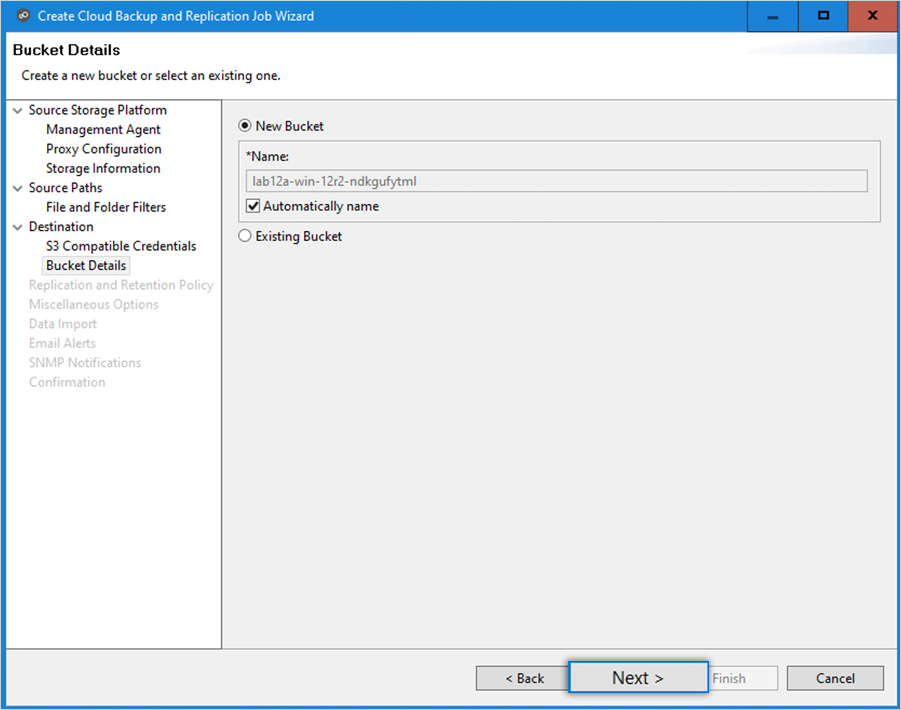Open File and Folder Filters step

[x=106, y=207]
